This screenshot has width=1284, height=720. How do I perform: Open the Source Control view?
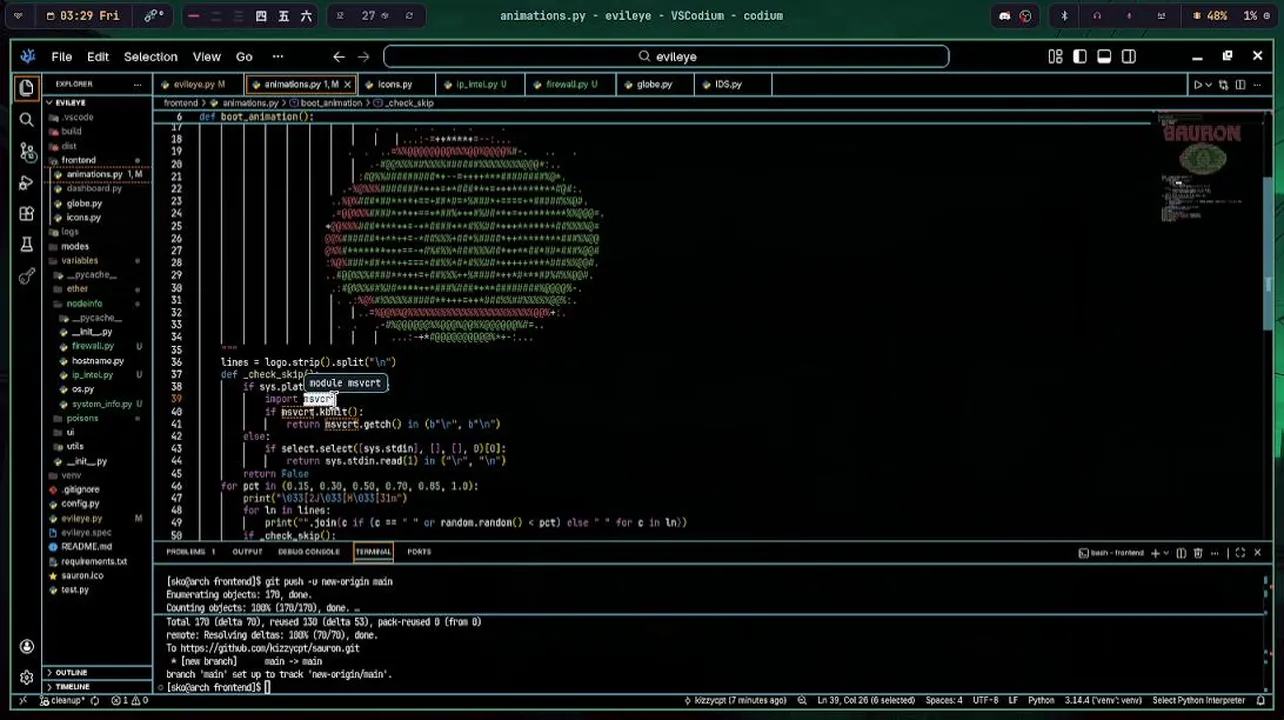[26, 151]
